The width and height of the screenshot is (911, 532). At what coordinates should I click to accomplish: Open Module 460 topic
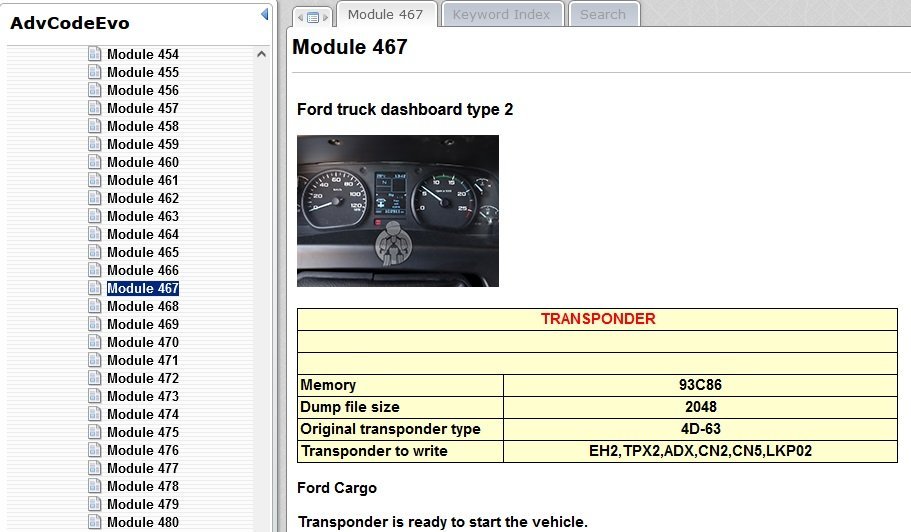pyautogui.click(x=143, y=162)
